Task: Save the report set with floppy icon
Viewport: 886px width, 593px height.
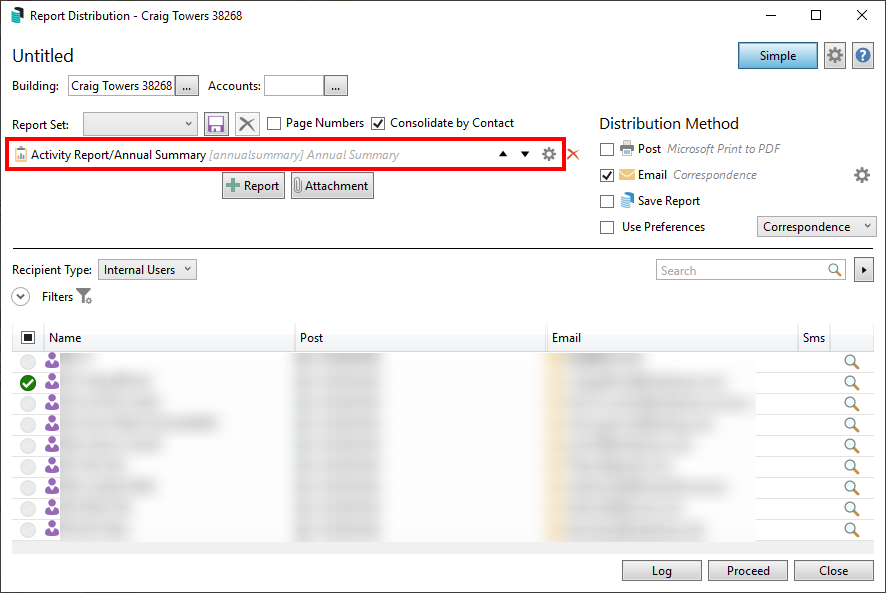Action: pyautogui.click(x=216, y=124)
